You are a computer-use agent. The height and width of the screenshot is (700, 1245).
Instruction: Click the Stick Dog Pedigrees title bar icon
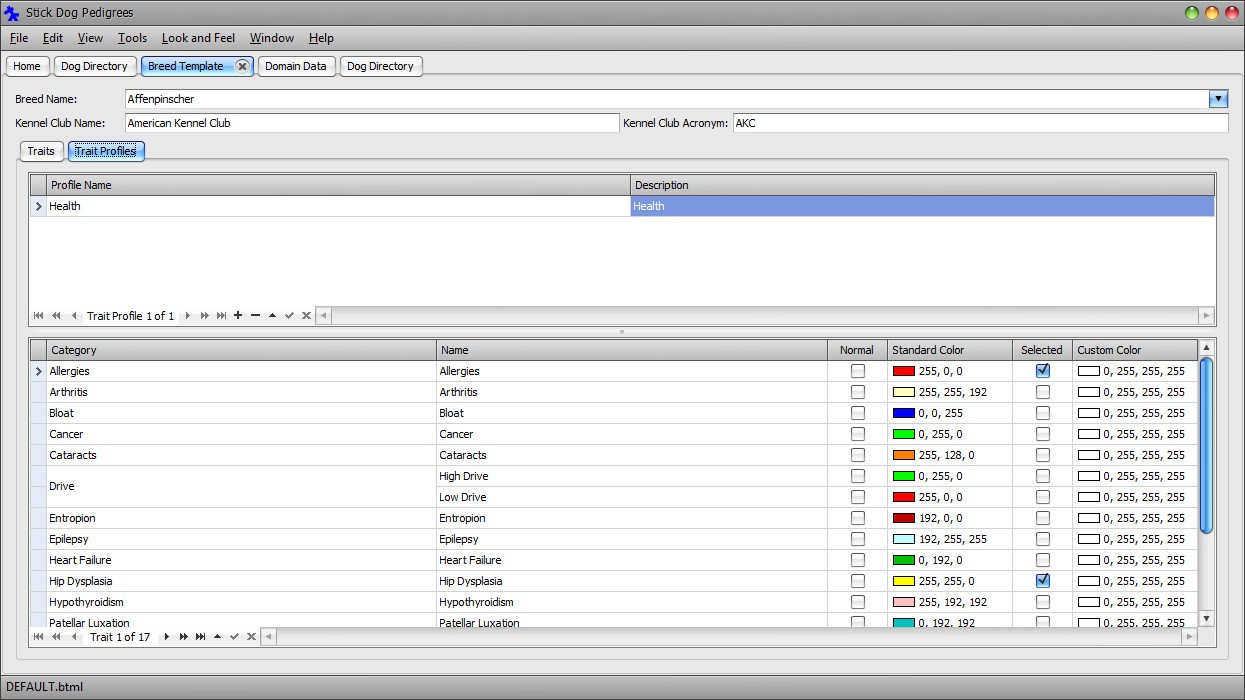(10, 12)
